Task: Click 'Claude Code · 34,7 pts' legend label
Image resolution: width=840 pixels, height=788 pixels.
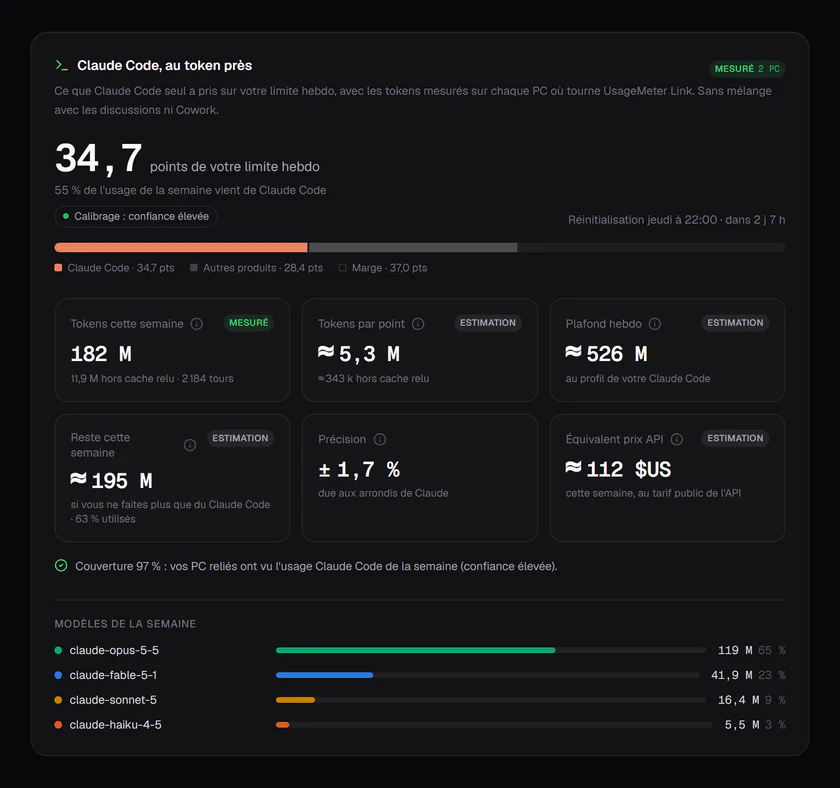Action: [x=121, y=268]
